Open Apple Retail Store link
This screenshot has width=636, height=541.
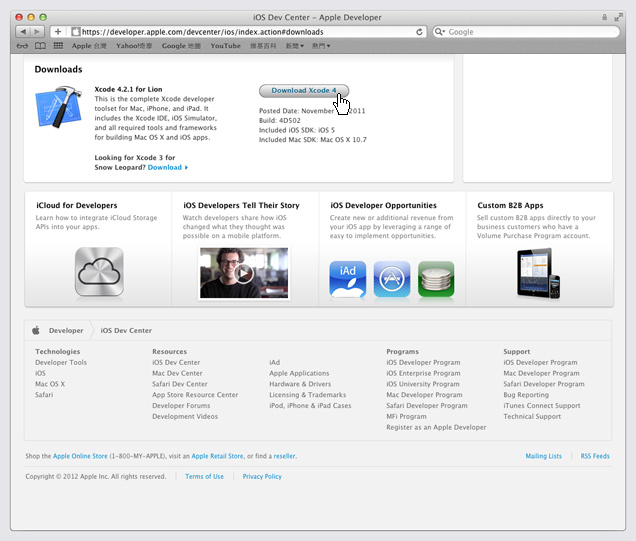[217, 456]
